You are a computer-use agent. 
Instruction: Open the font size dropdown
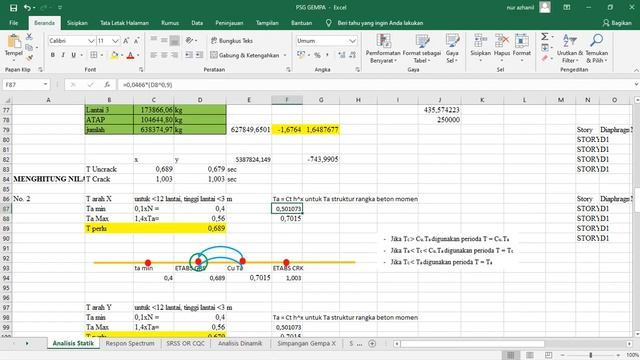[115, 41]
